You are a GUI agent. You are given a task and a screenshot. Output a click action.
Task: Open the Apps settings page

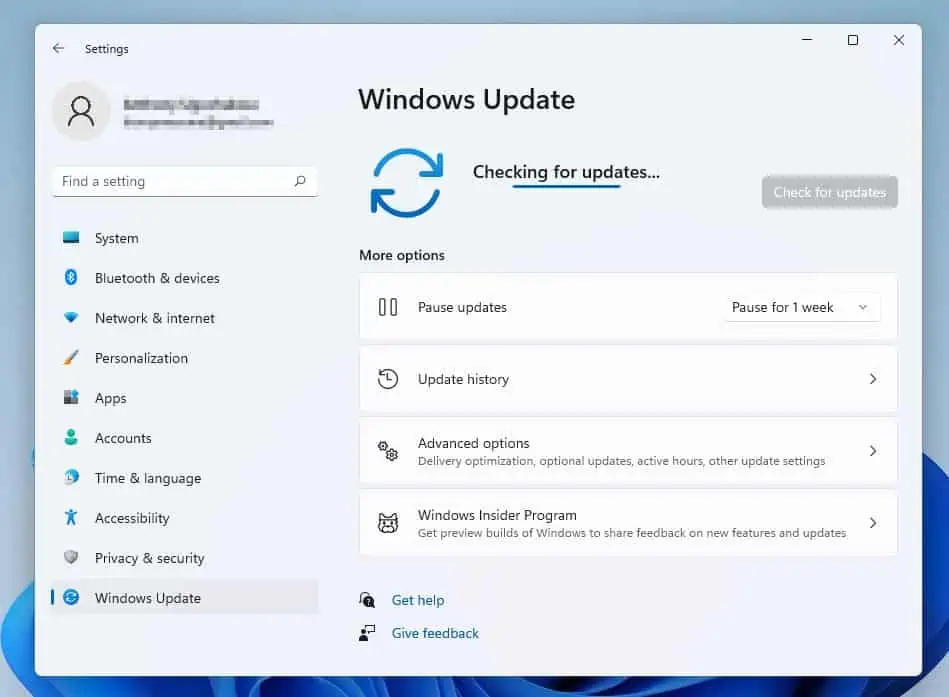pyautogui.click(x=185, y=398)
